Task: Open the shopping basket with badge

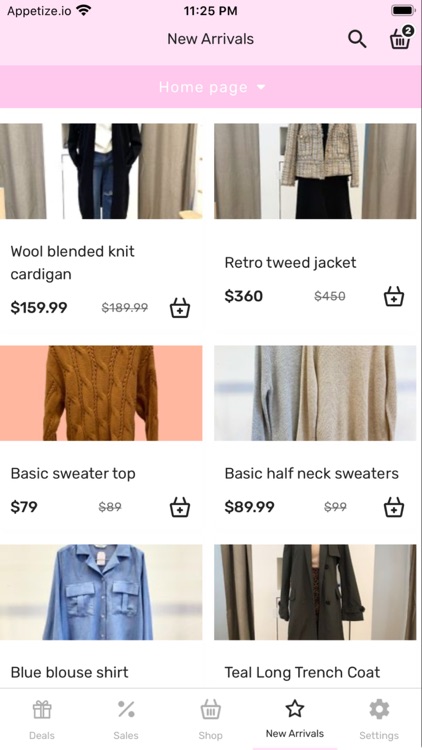Action: click(400, 37)
